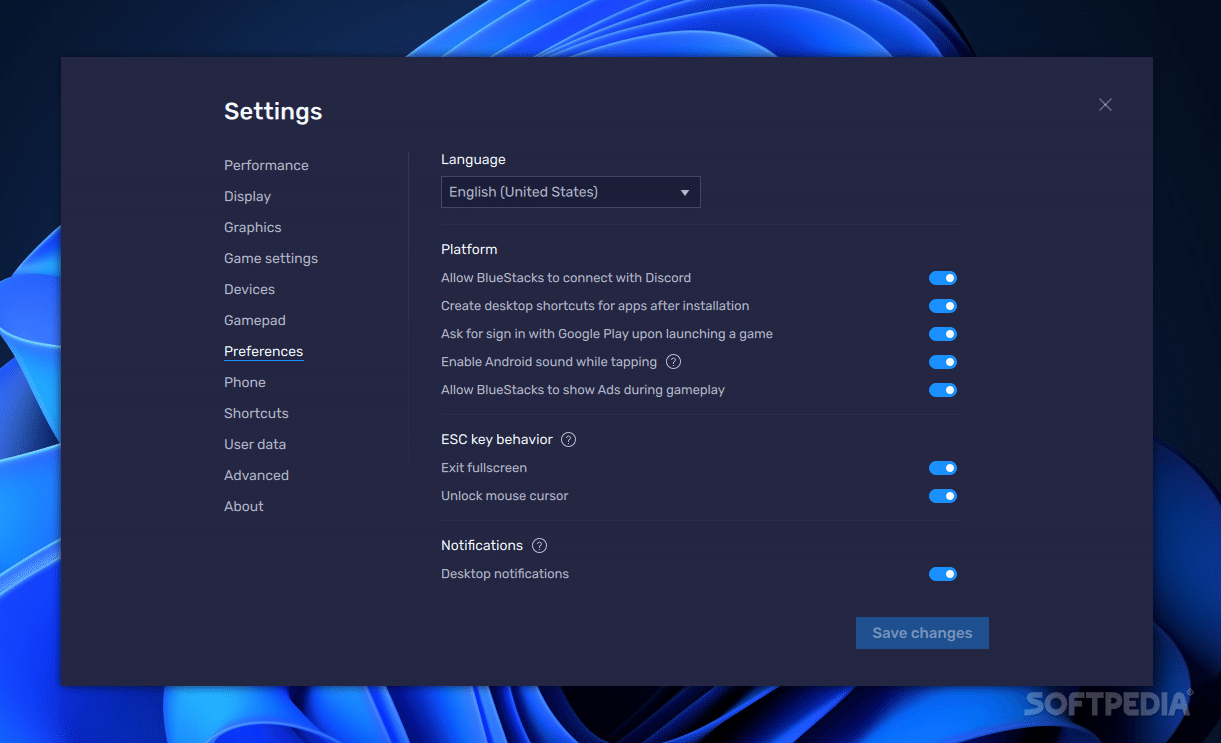Open the Notifications help icon

(540, 546)
